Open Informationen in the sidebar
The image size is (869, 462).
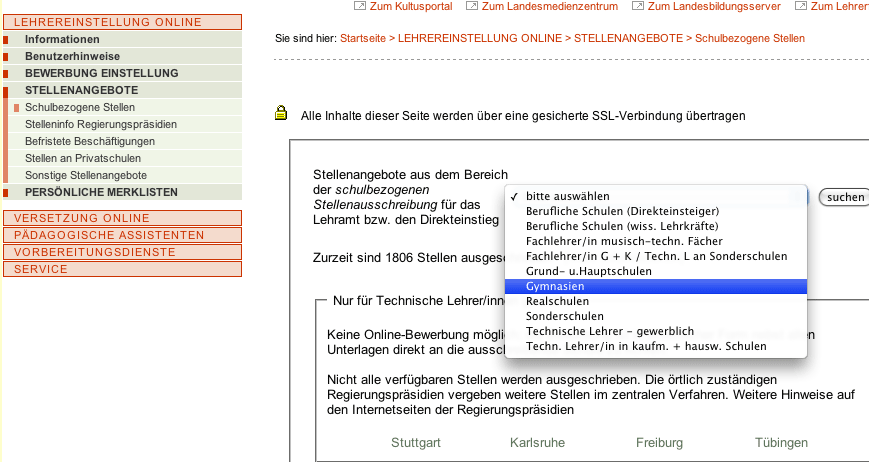62,39
